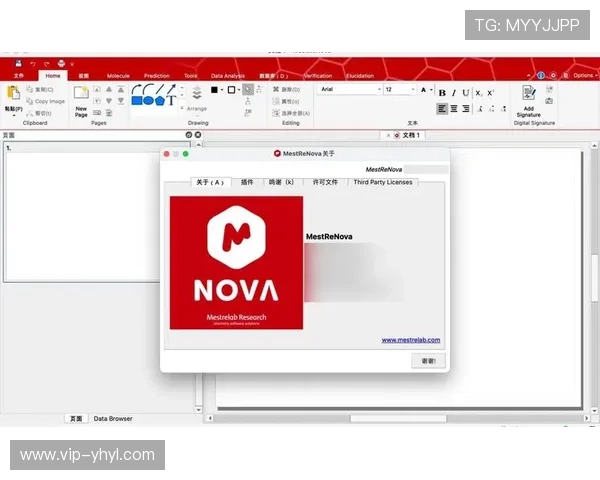Open the www.mestrelab.com link
This screenshot has height=480, width=600.
410,340
